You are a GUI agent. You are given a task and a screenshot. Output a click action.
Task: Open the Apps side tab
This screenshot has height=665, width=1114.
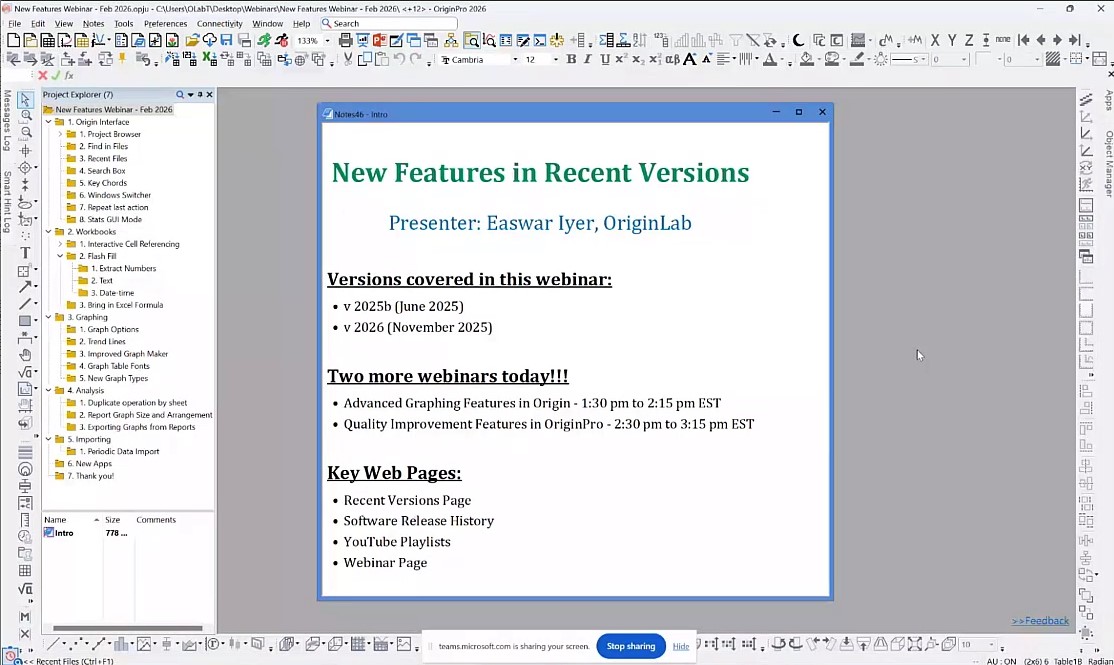pos(1108,100)
